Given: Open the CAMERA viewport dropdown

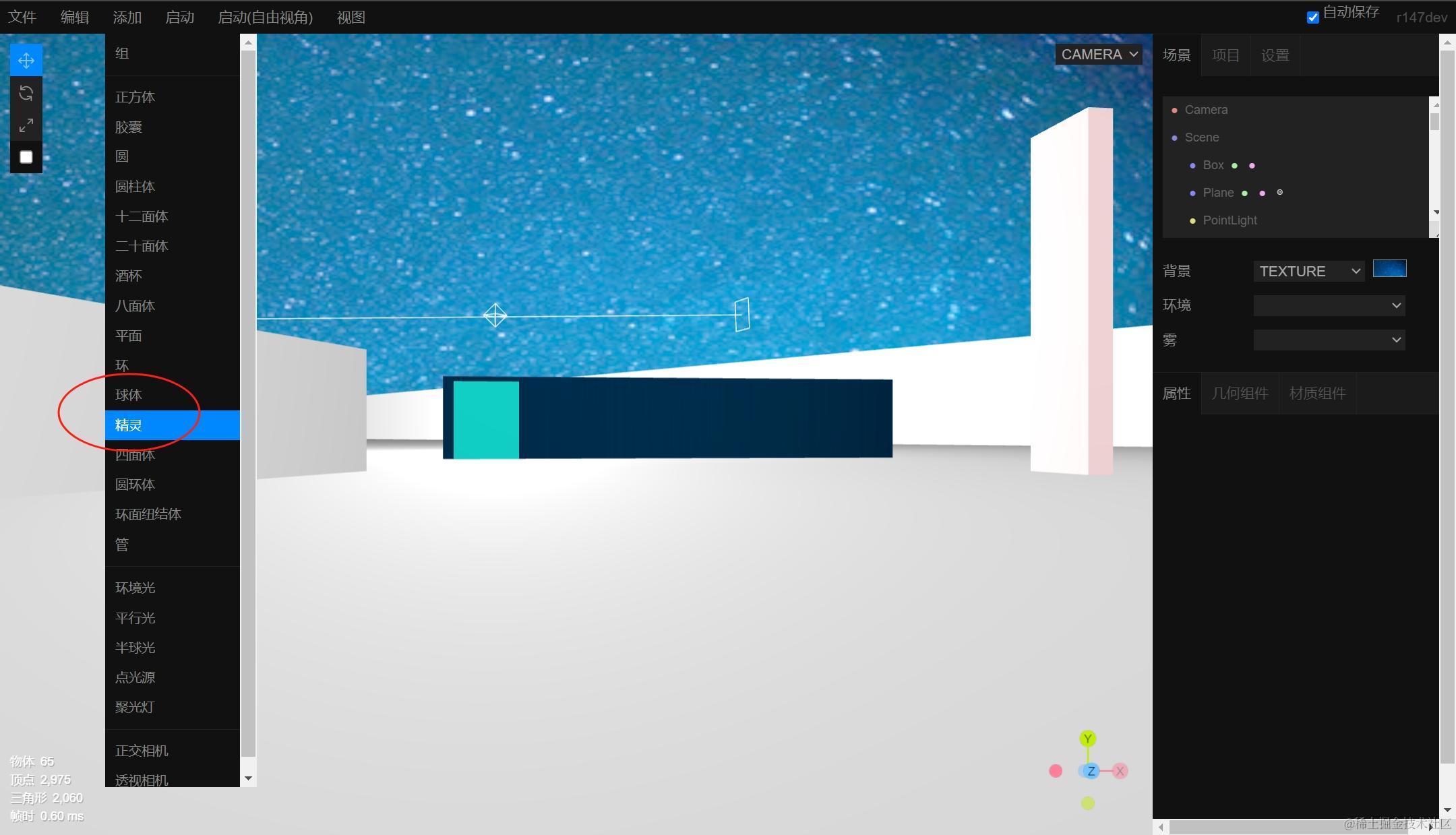Looking at the screenshot, I should point(1099,55).
